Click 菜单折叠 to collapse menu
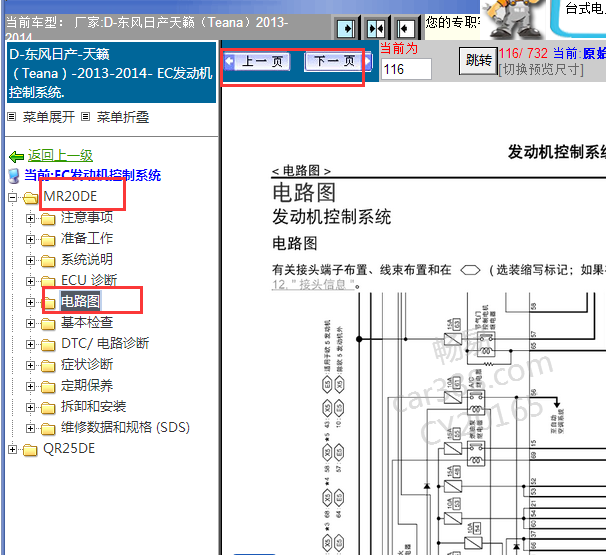606x555 pixels. pos(123,117)
